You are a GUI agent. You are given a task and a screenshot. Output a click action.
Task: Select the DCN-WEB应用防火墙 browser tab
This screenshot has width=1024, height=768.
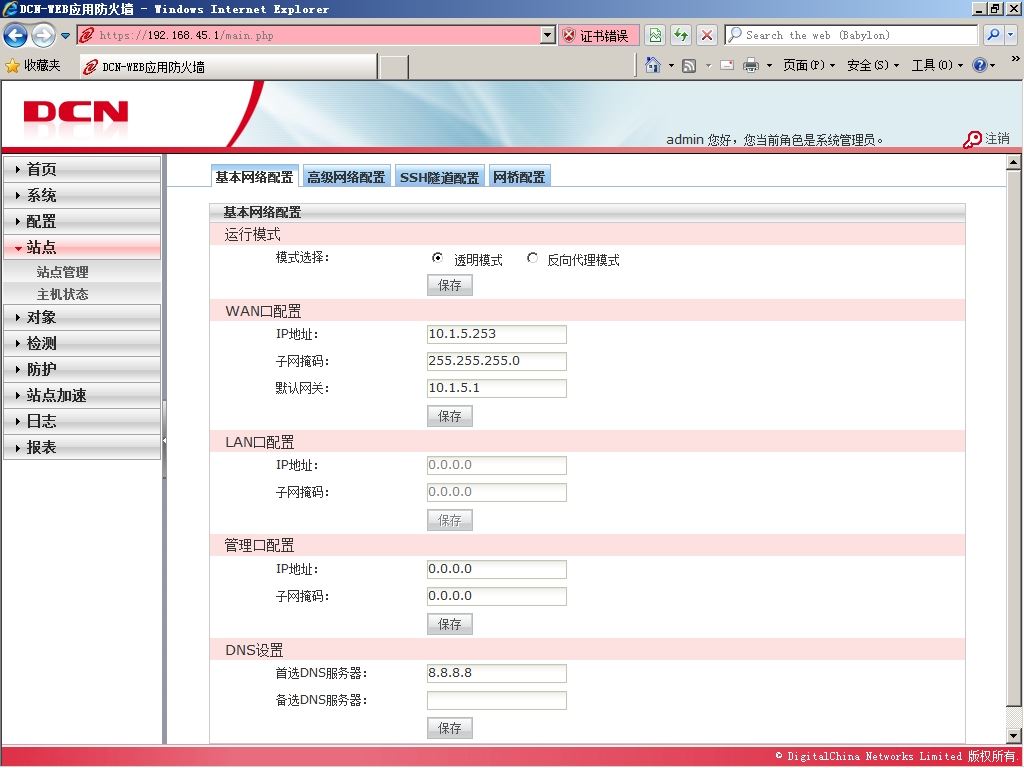228,66
